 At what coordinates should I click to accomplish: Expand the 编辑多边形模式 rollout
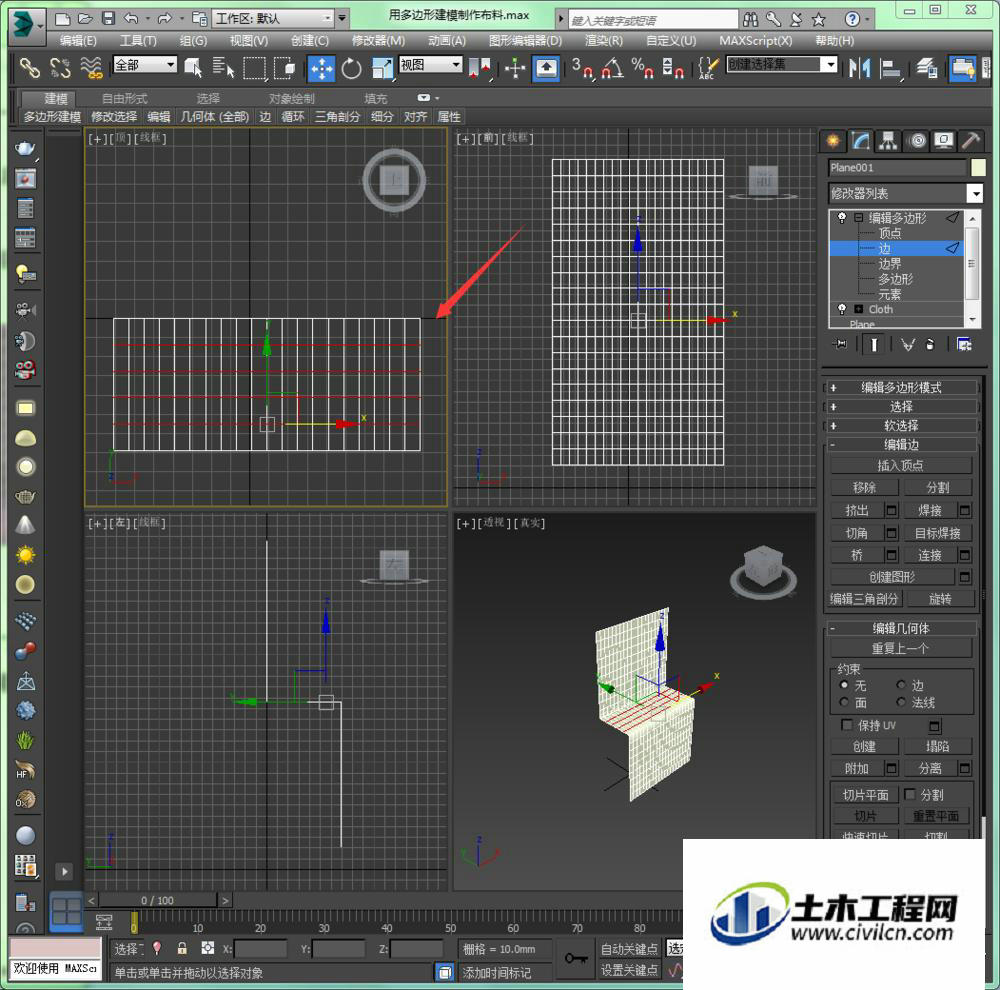[901, 387]
